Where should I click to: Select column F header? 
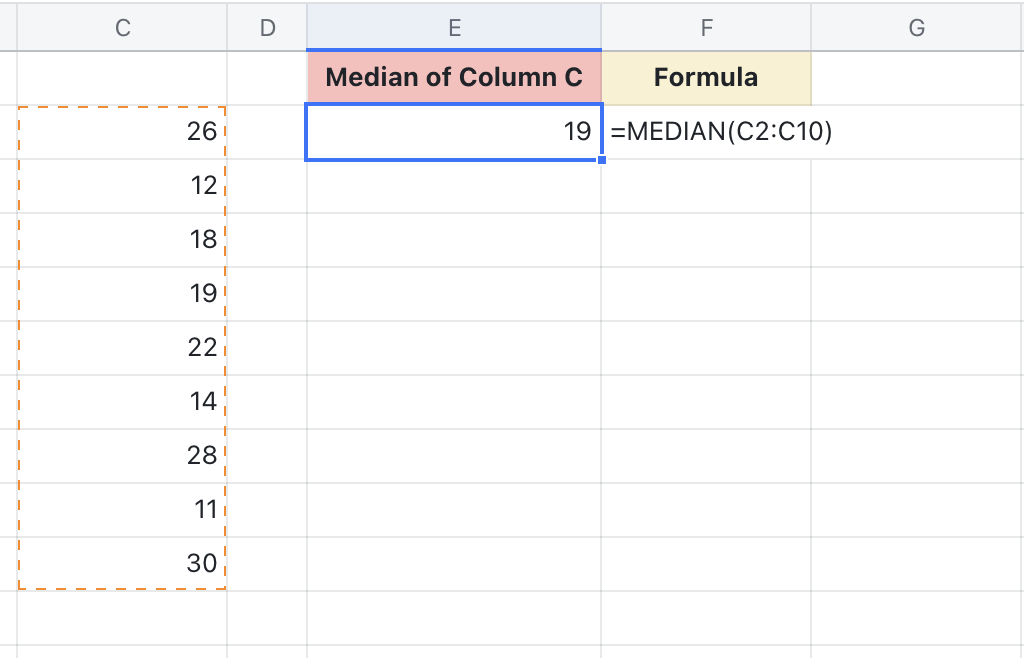(x=706, y=28)
